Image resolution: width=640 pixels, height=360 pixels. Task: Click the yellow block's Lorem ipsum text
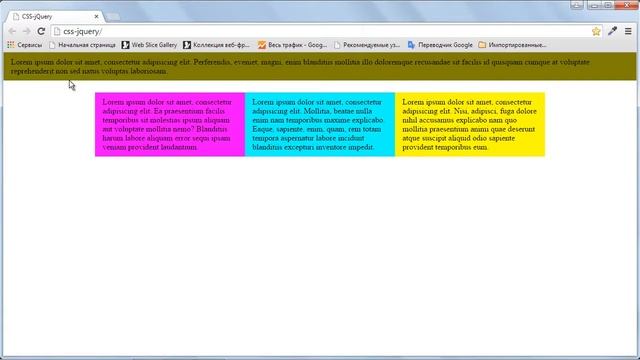(469, 124)
